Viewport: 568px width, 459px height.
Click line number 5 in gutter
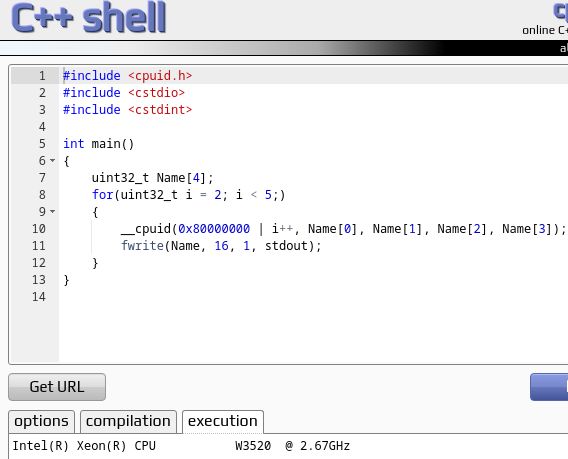tap(42, 144)
